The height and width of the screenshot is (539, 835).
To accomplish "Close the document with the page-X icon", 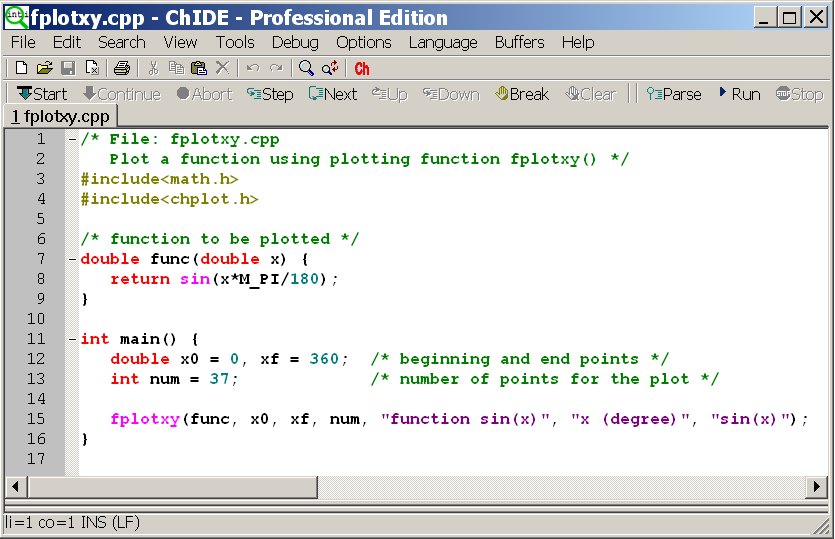I will [x=92, y=68].
